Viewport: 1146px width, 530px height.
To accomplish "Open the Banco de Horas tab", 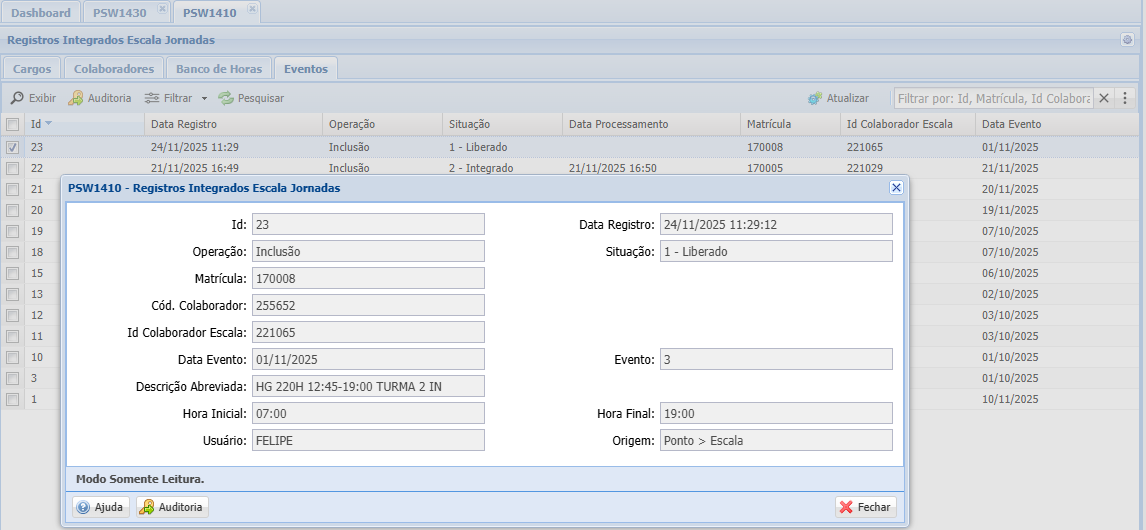I will coord(219,69).
